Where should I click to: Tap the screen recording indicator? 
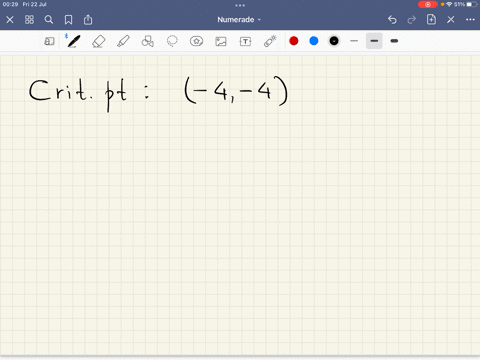tap(428, 4)
